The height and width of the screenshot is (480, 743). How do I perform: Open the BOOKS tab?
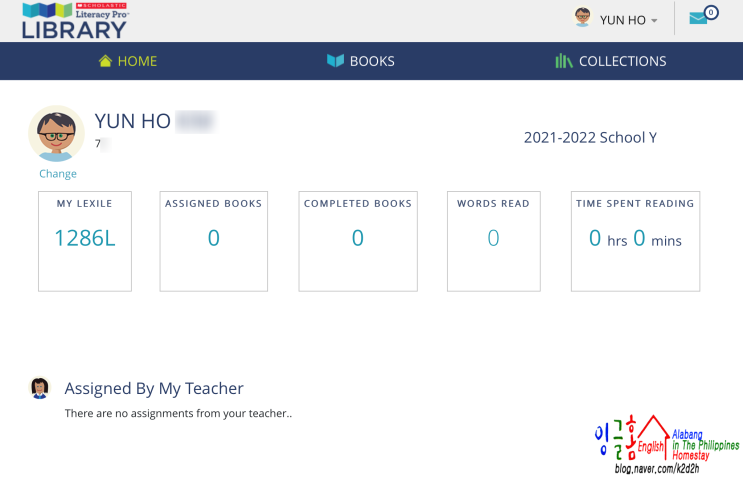361,61
